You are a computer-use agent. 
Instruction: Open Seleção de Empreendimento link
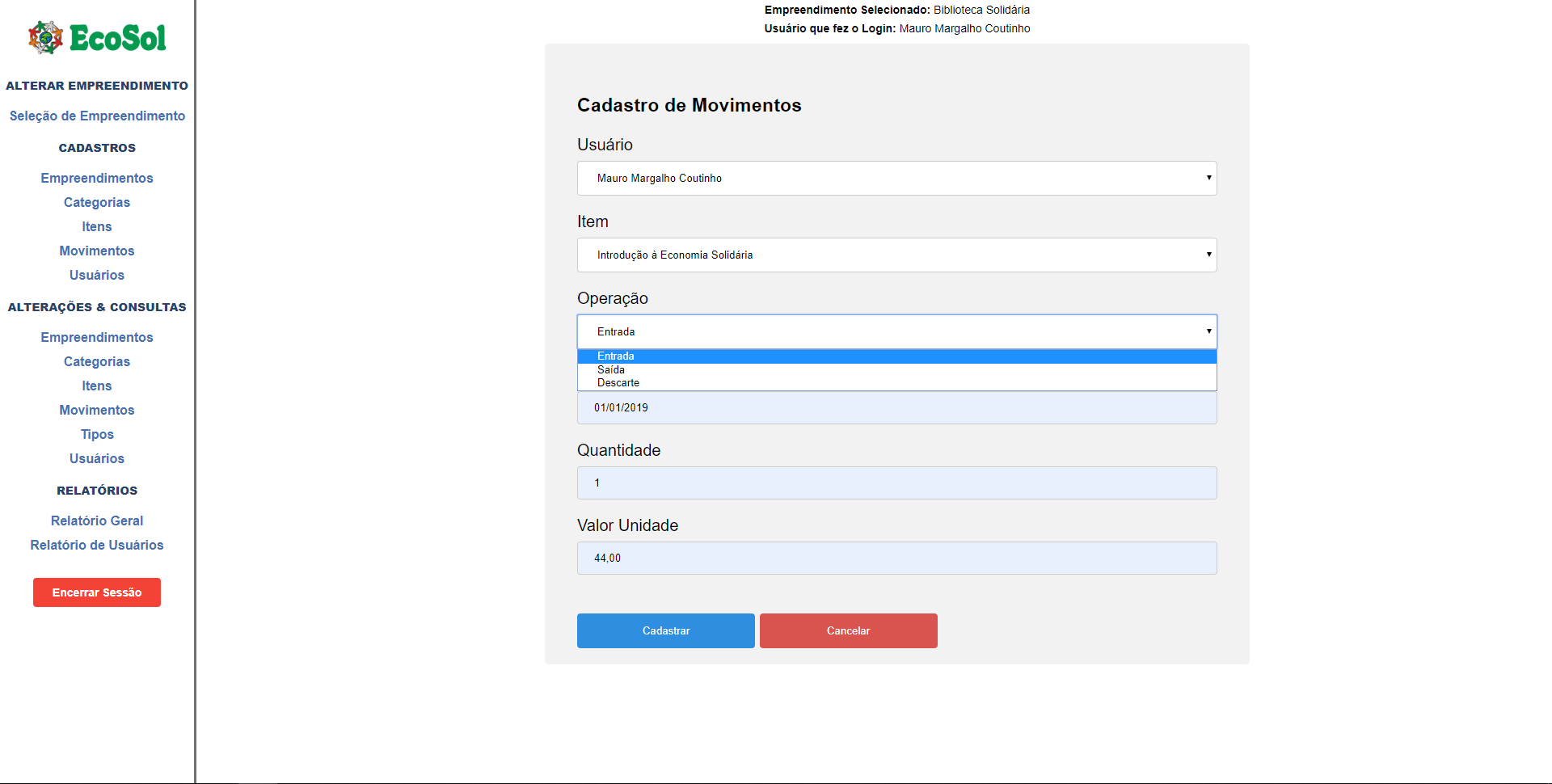click(x=97, y=116)
